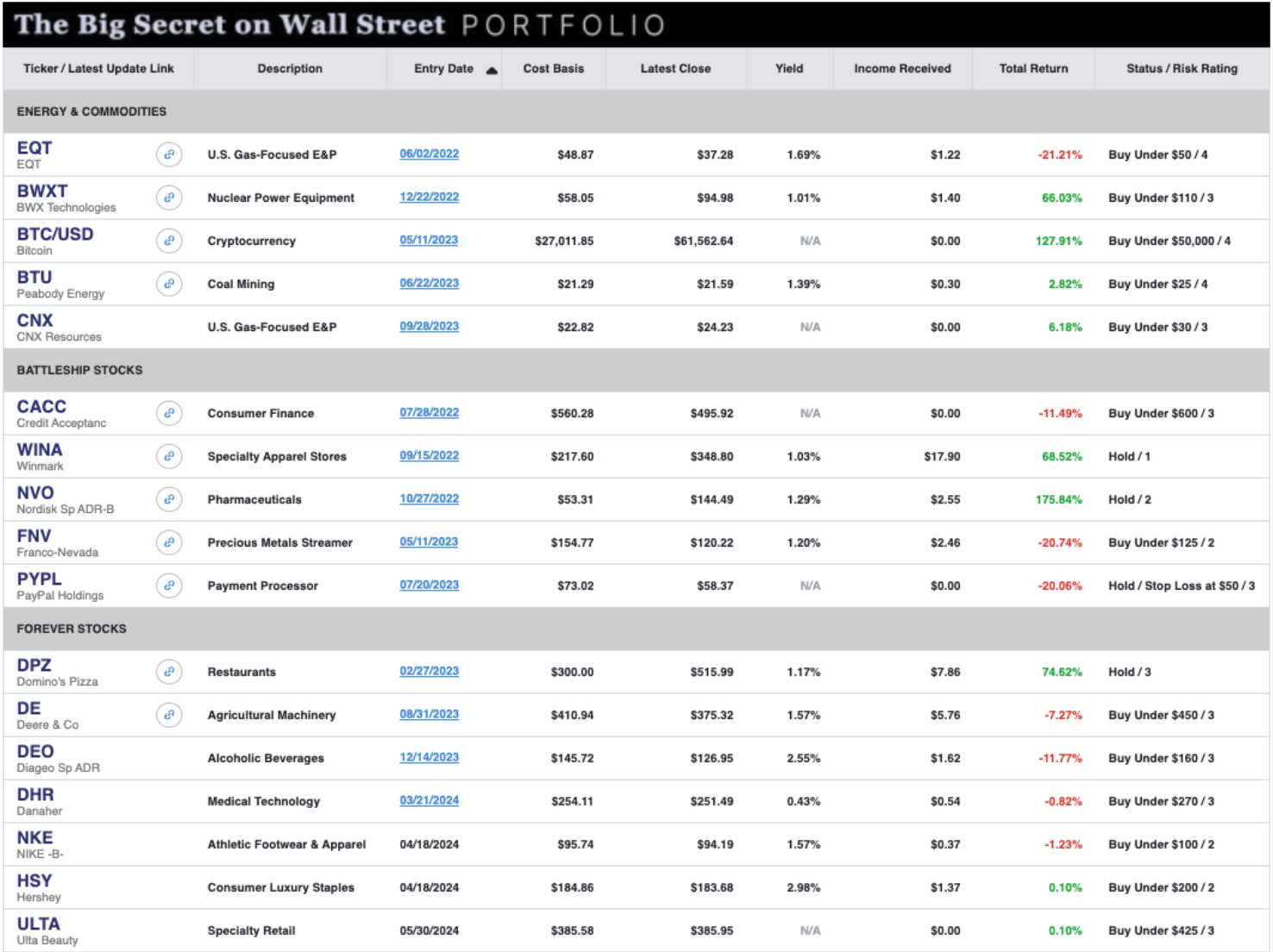Viewport: 1273px width, 952px height.
Task: Click the 175.84% total return value
Action: coord(1058,499)
